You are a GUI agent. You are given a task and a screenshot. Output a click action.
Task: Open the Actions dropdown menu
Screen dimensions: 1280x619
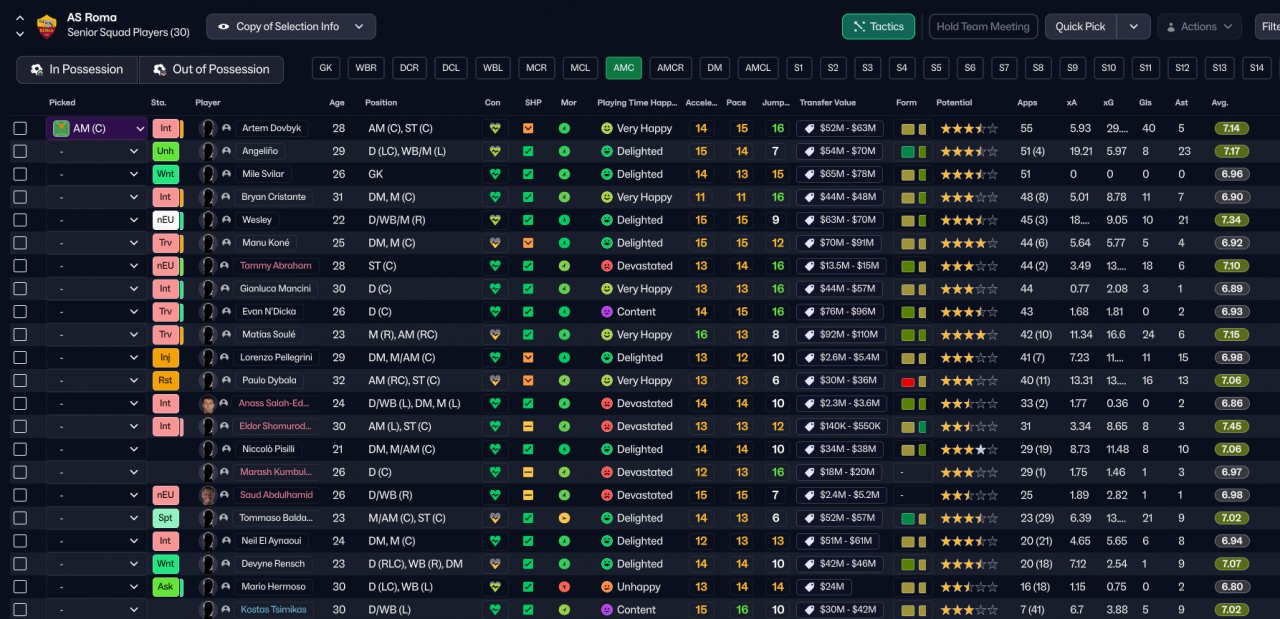tap(1199, 27)
